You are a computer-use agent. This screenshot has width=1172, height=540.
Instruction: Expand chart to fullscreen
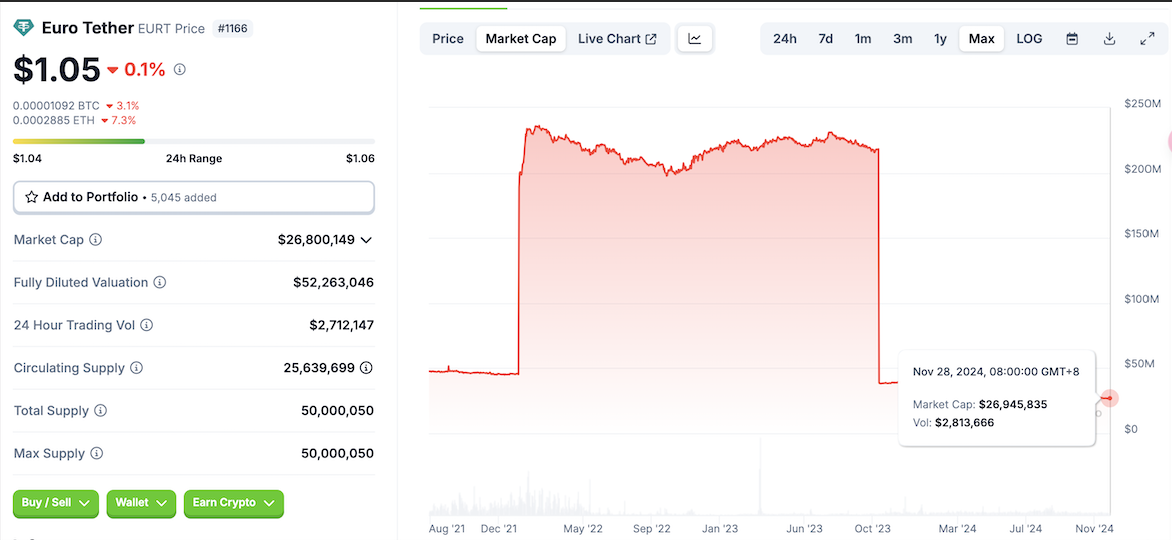1147,39
